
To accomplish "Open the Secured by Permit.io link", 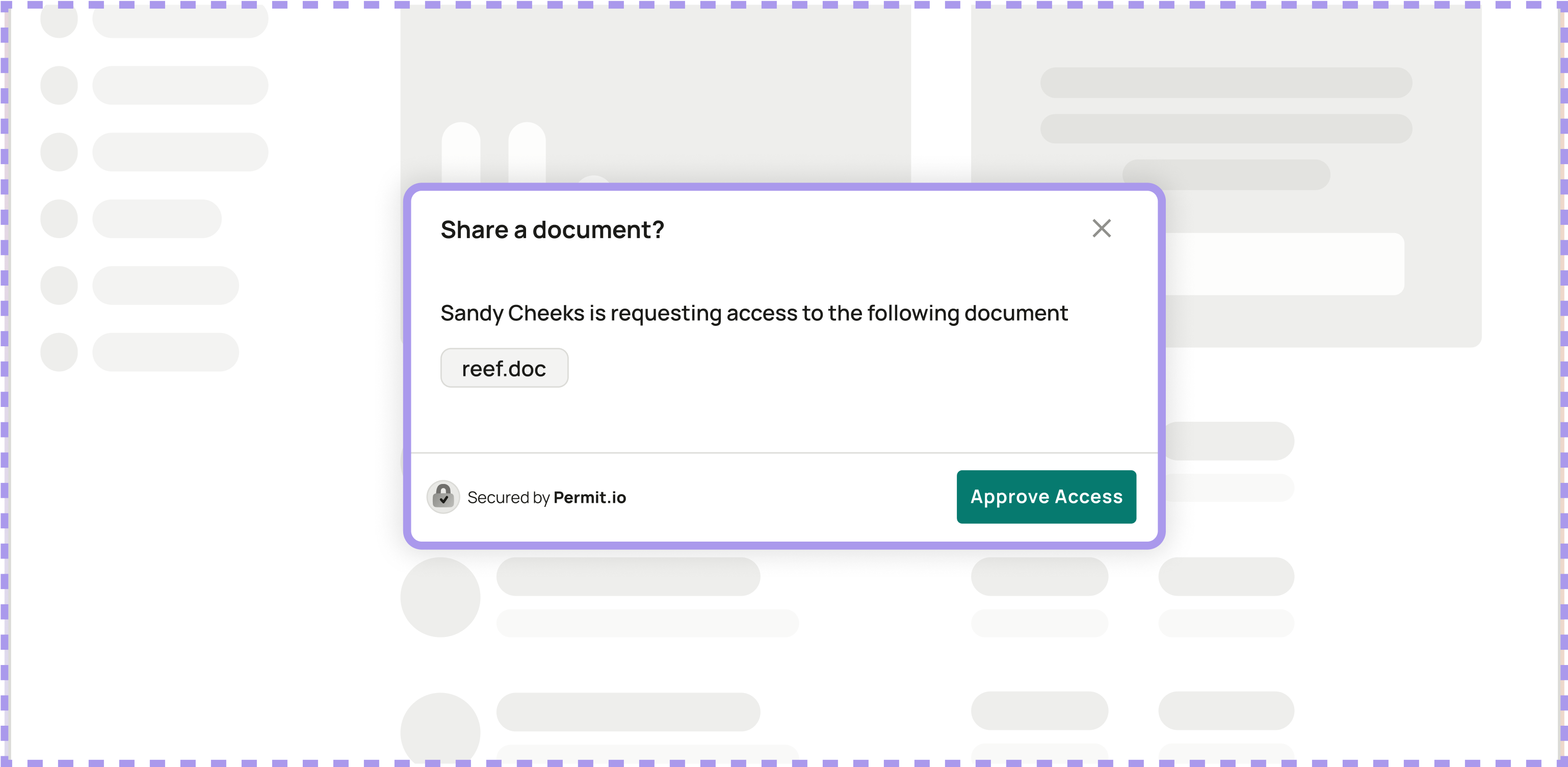I will (546, 498).
